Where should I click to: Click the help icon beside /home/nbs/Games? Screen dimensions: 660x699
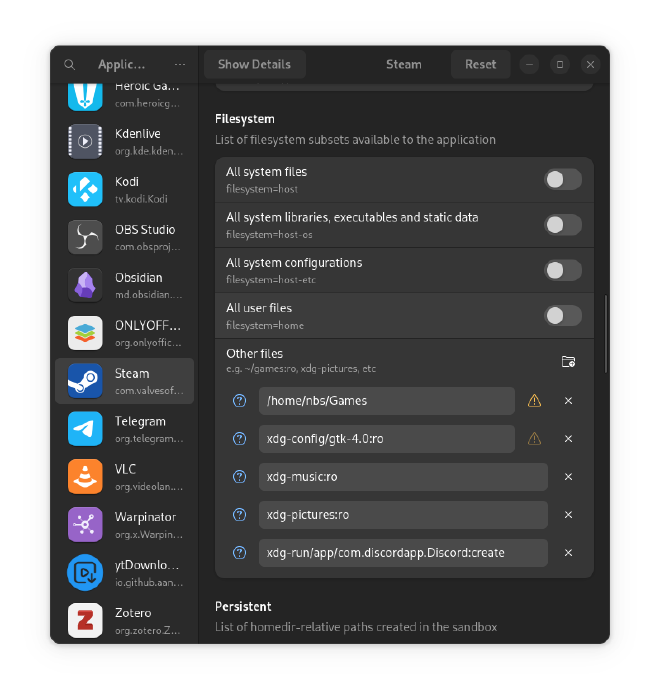tap(239, 401)
